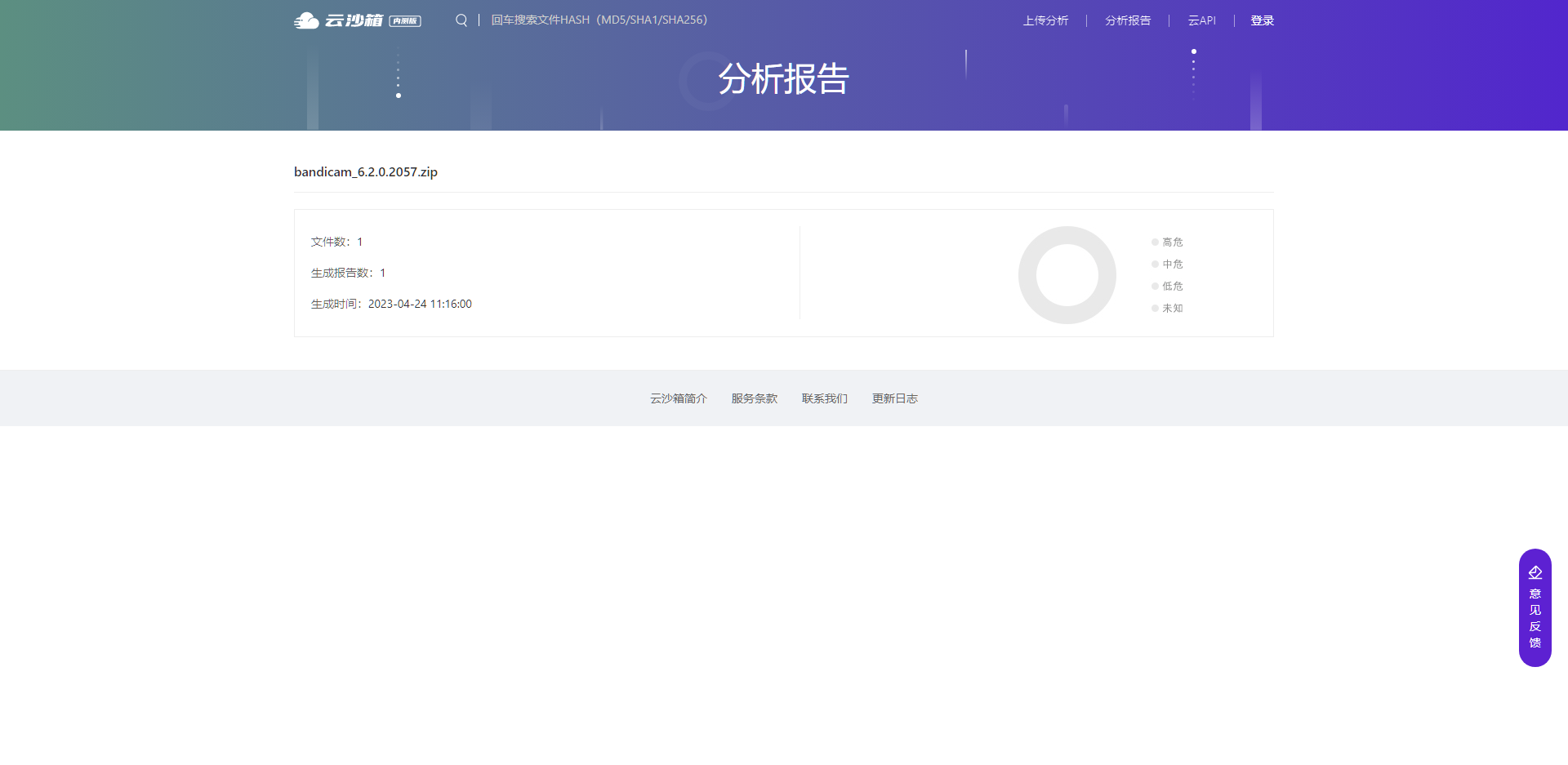This screenshot has width=1568, height=765.
Task: Click the 生成报告数: 1 line
Action: pos(348,273)
